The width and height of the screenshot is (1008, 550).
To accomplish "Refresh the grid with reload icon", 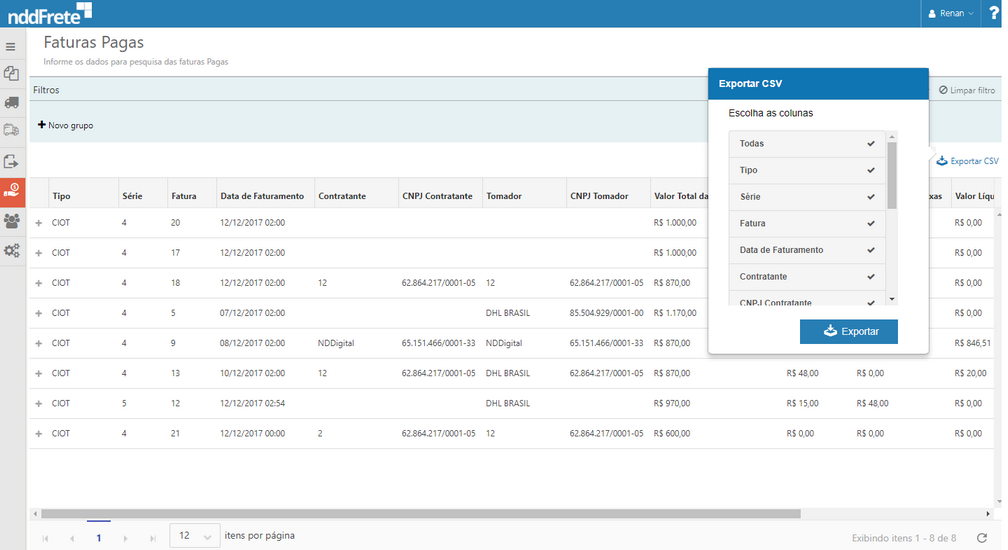I will click(x=981, y=538).
